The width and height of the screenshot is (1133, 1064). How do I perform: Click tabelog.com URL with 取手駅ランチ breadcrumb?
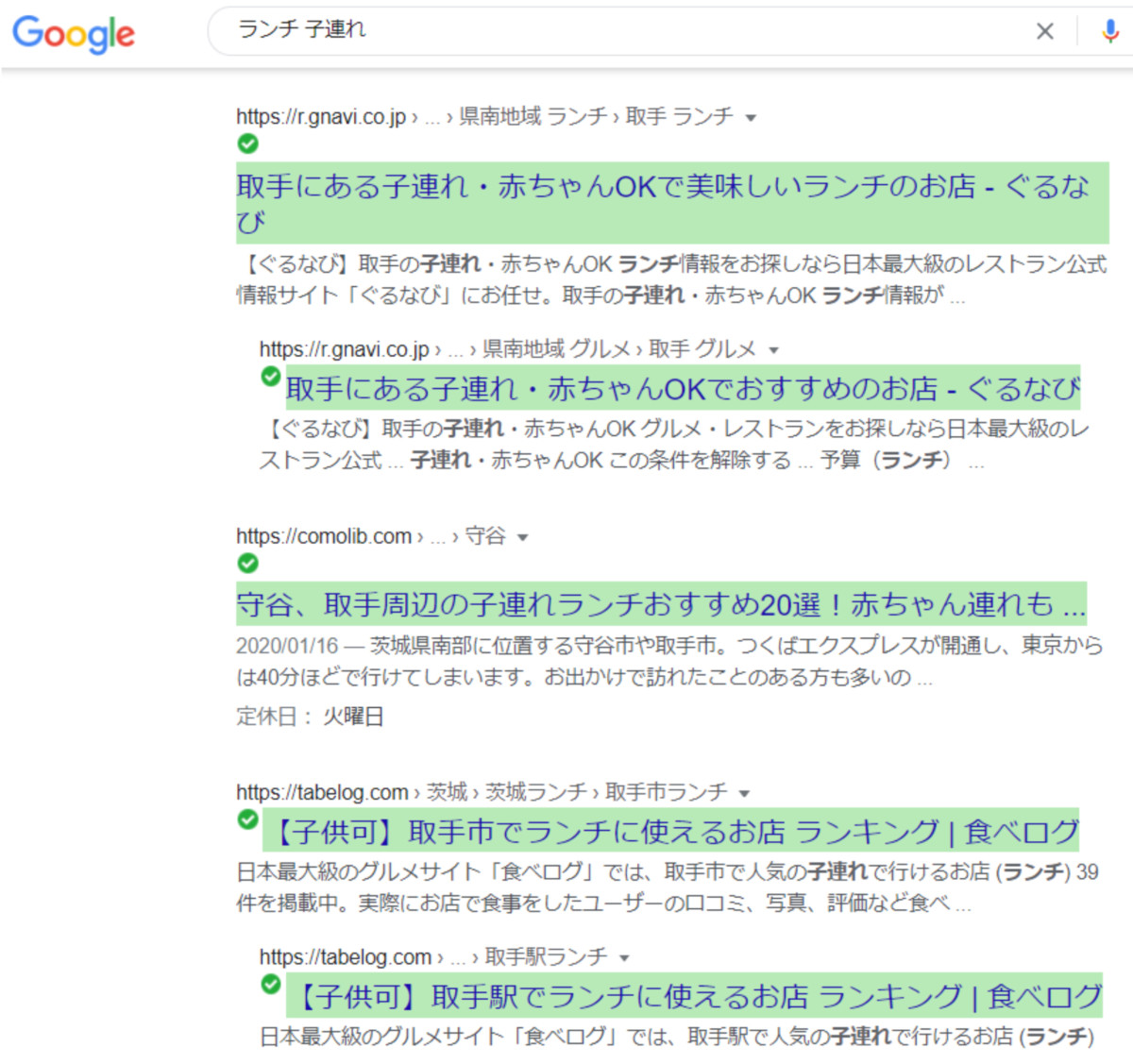coord(346,957)
